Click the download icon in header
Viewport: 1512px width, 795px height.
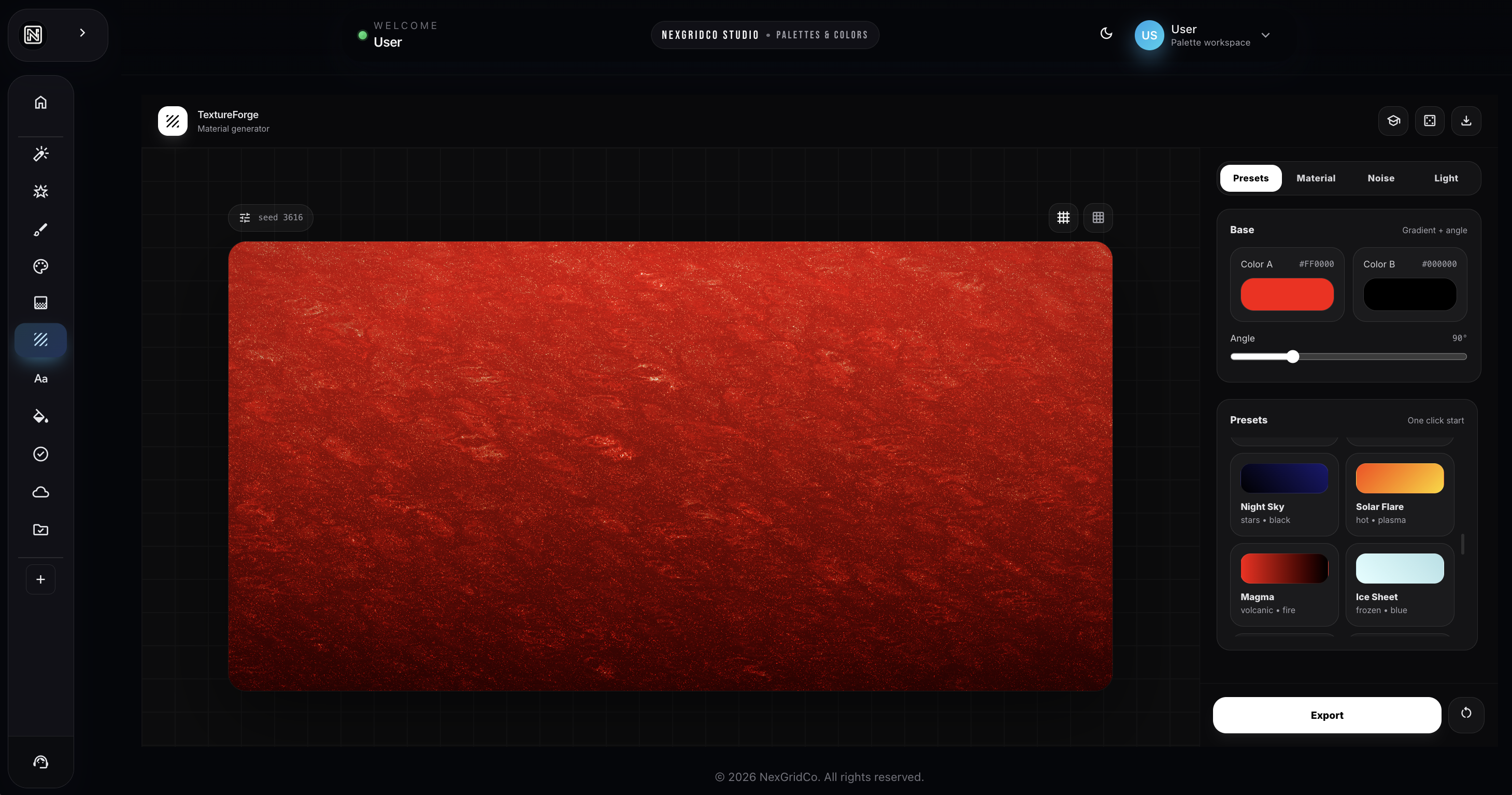pos(1466,121)
